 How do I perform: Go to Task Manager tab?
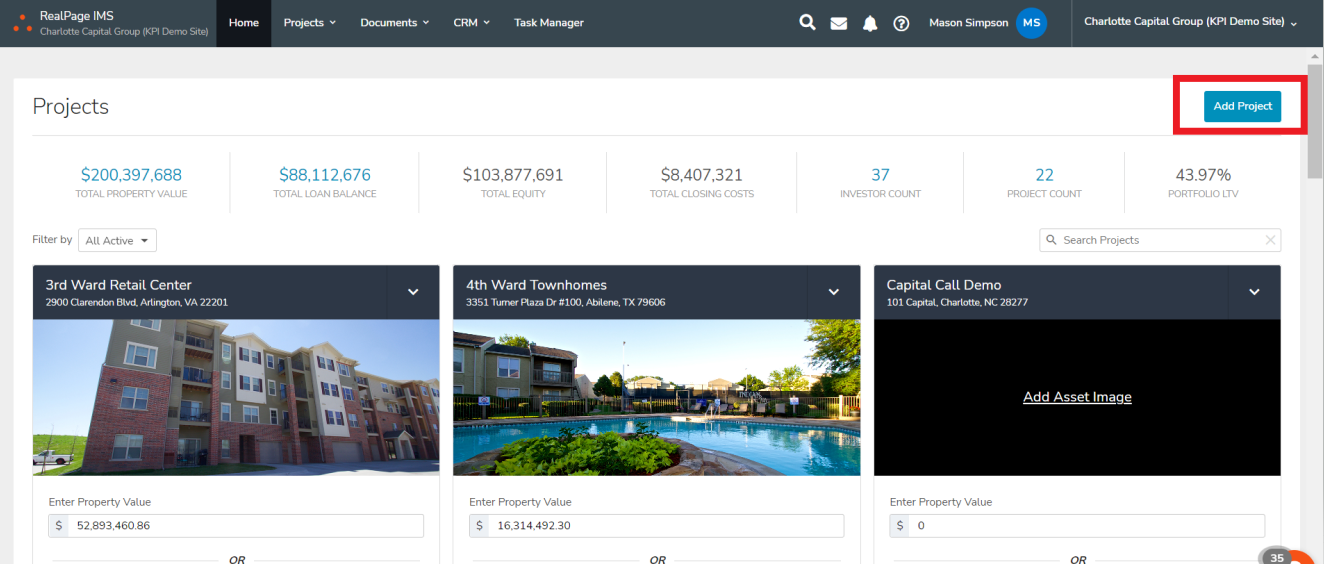click(548, 23)
